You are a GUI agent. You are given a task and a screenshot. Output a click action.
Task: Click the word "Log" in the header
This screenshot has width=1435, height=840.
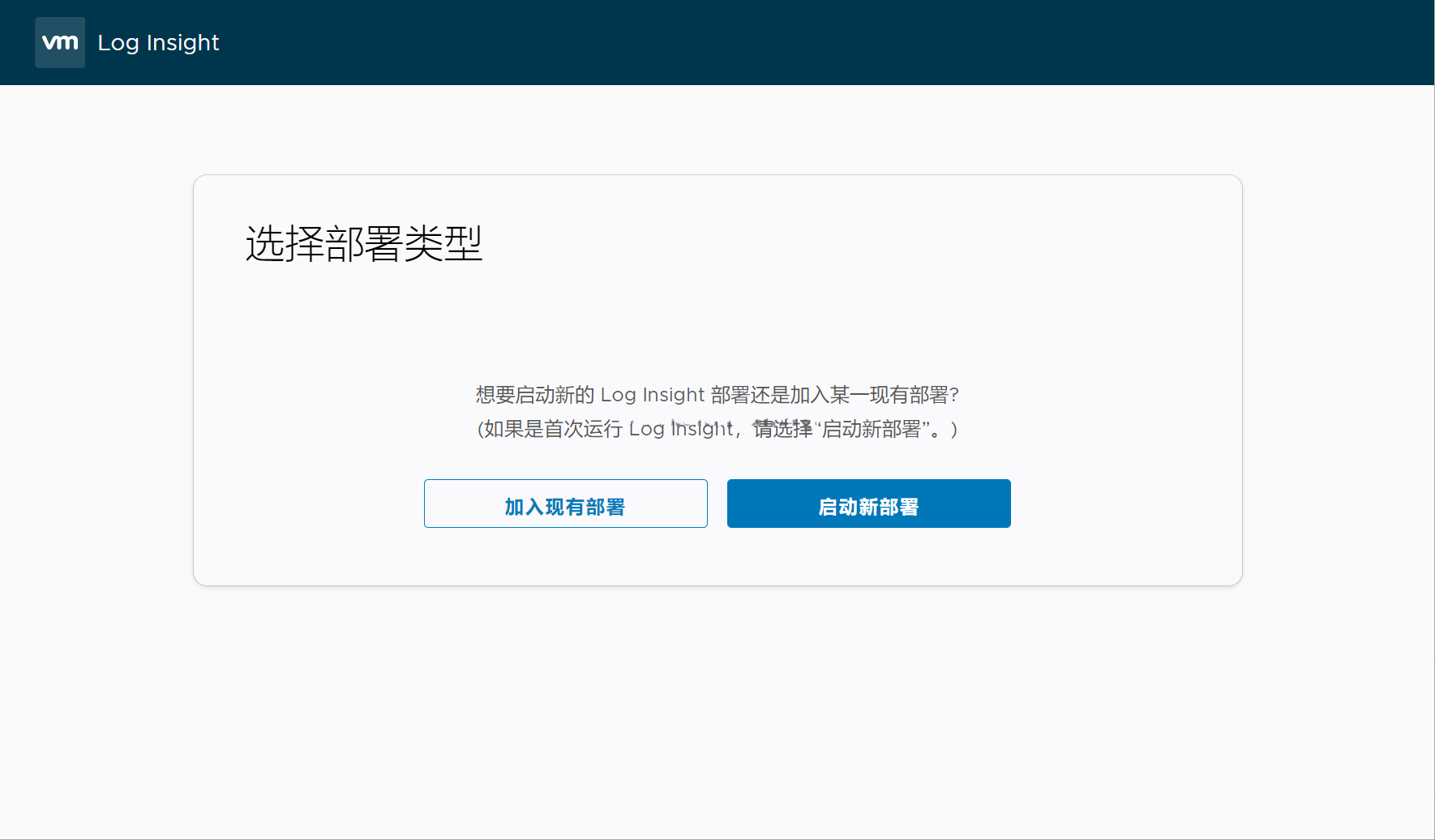click(118, 42)
